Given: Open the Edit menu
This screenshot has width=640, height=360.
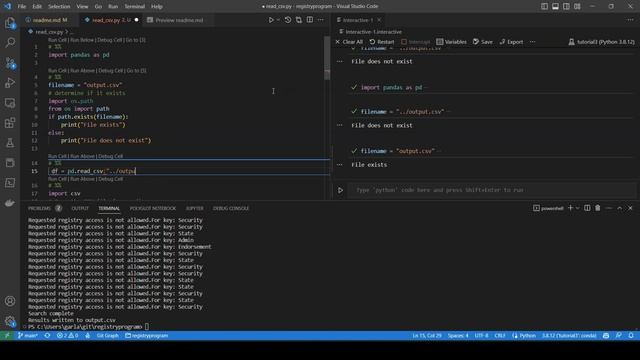Looking at the screenshot, I should (37, 7).
